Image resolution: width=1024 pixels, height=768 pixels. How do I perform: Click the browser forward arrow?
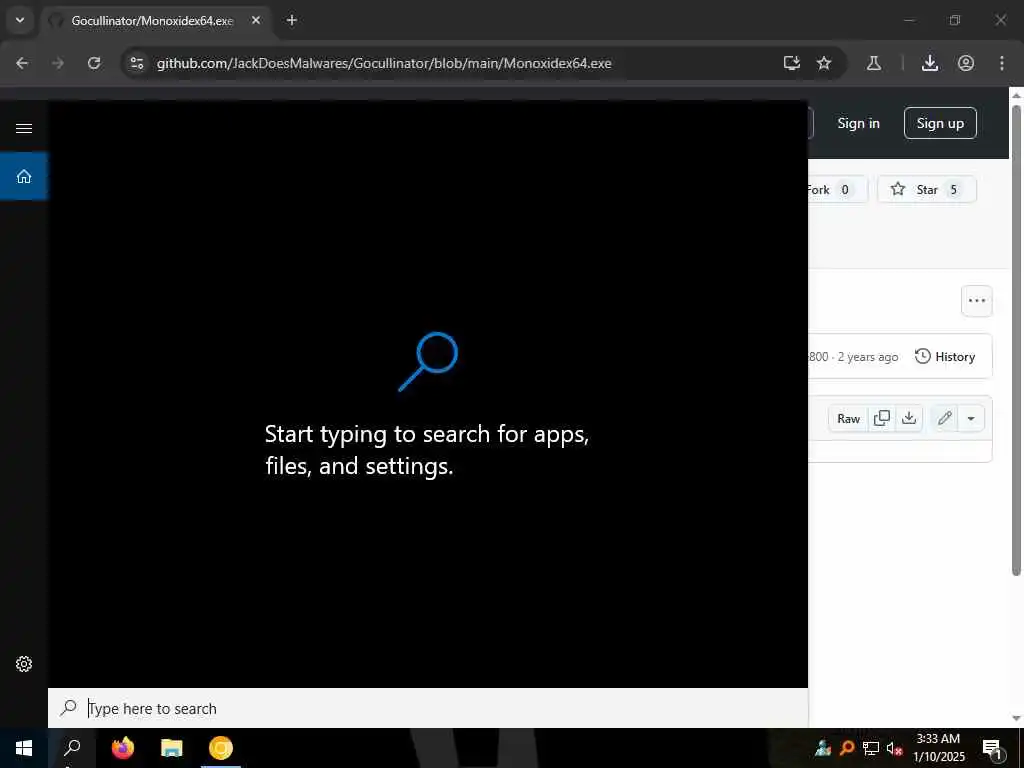(58, 63)
